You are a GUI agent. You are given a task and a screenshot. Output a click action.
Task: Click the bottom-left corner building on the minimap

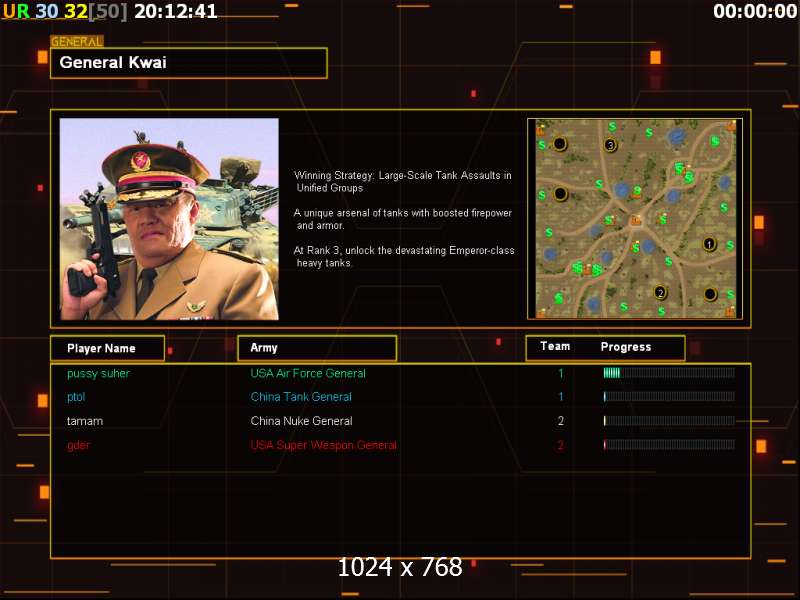541,312
